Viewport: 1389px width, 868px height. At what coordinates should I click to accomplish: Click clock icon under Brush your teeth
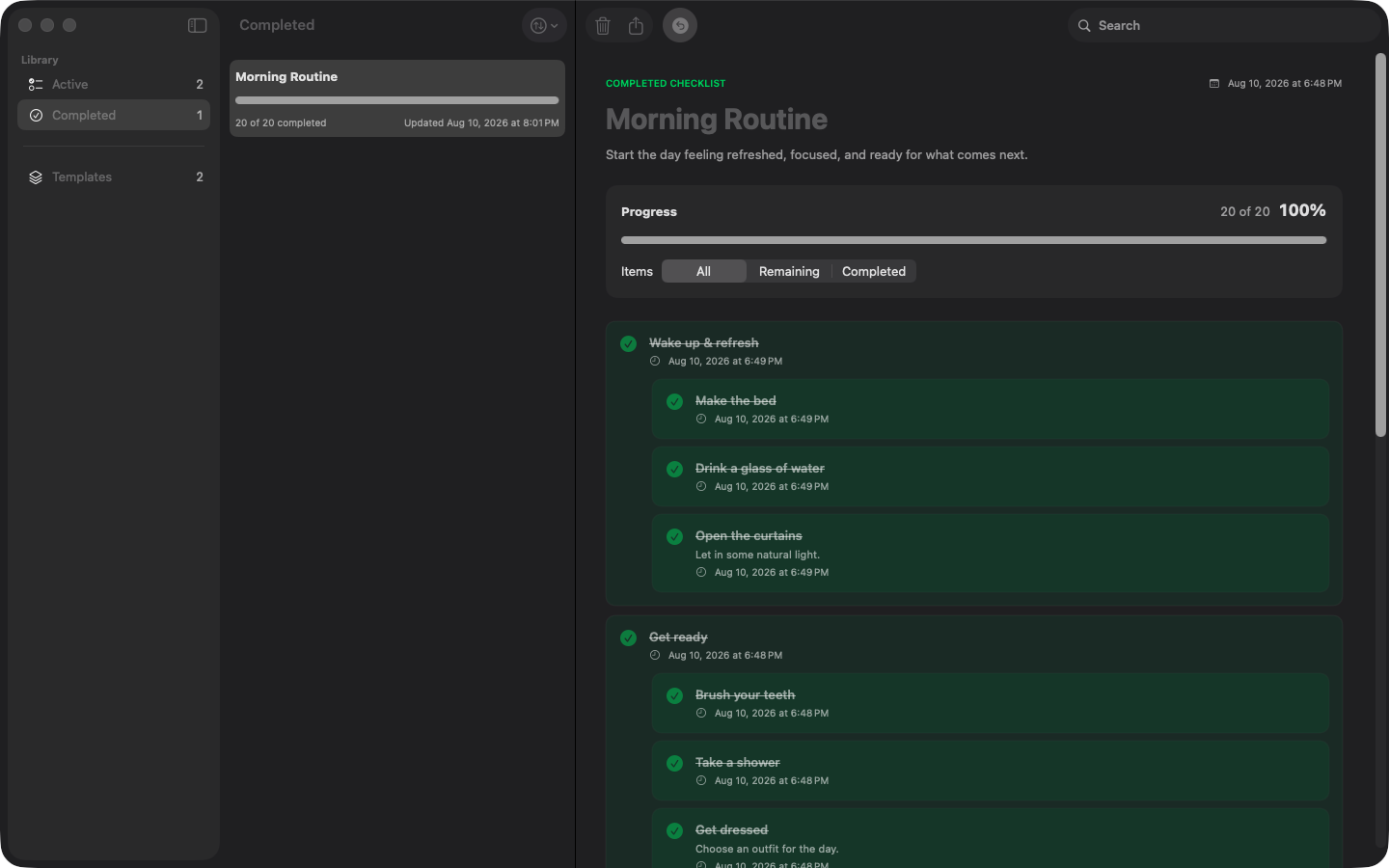tap(701, 714)
